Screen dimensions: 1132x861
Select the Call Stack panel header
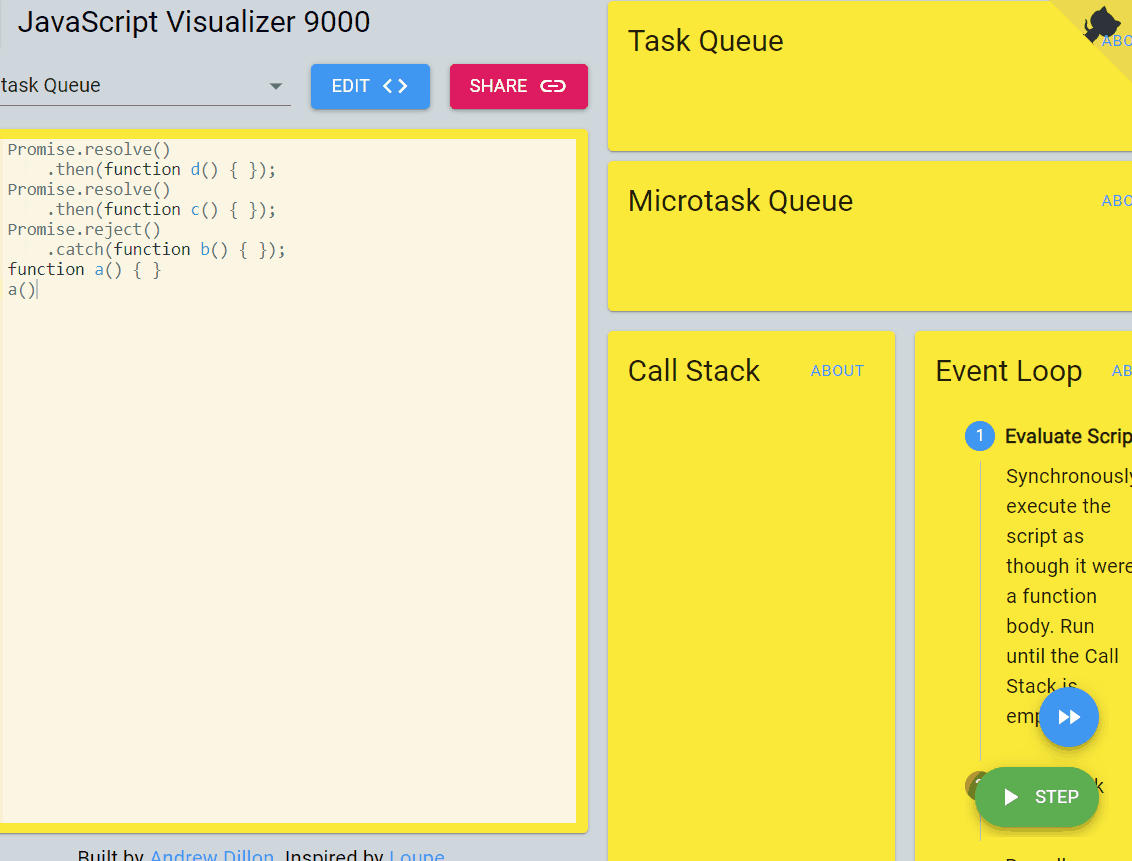tap(693, 370)
